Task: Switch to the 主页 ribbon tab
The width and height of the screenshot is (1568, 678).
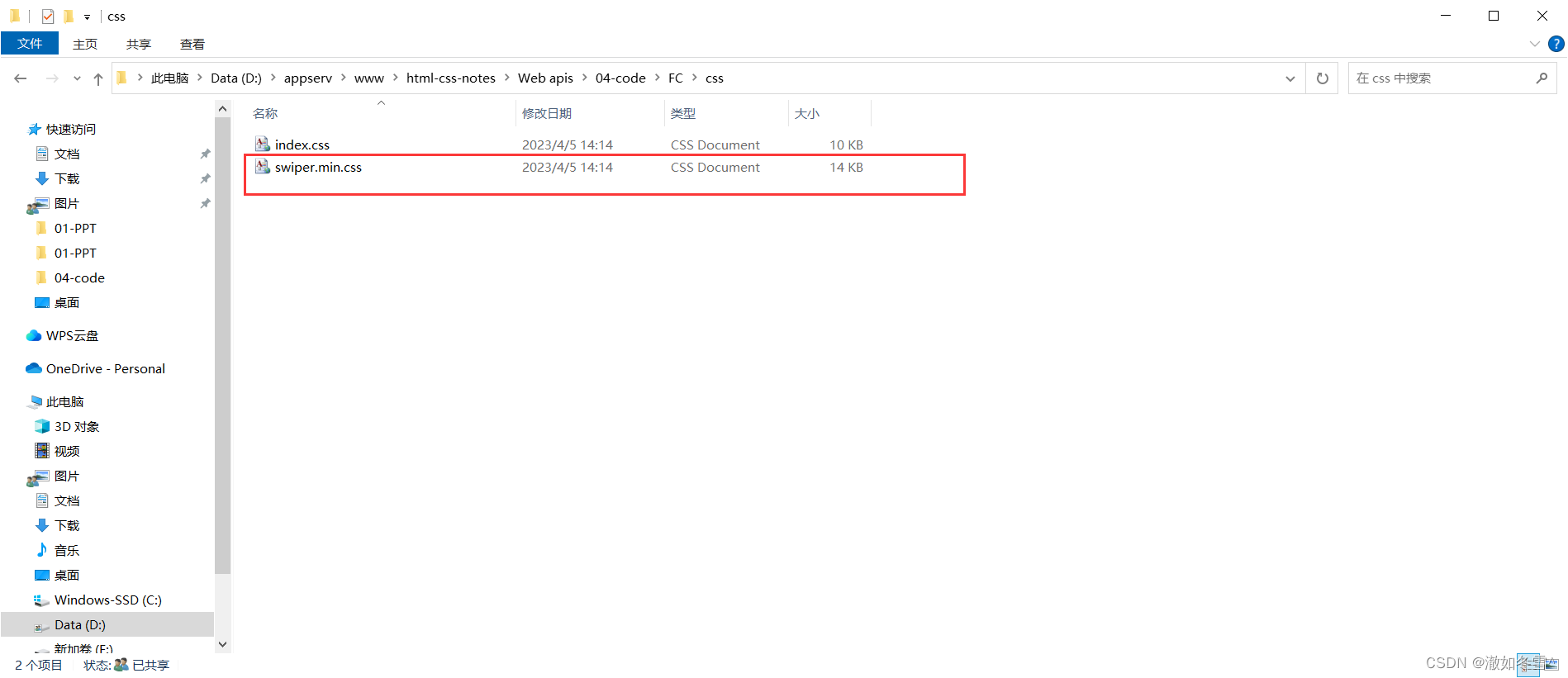Action: click(x=85, y=44)
